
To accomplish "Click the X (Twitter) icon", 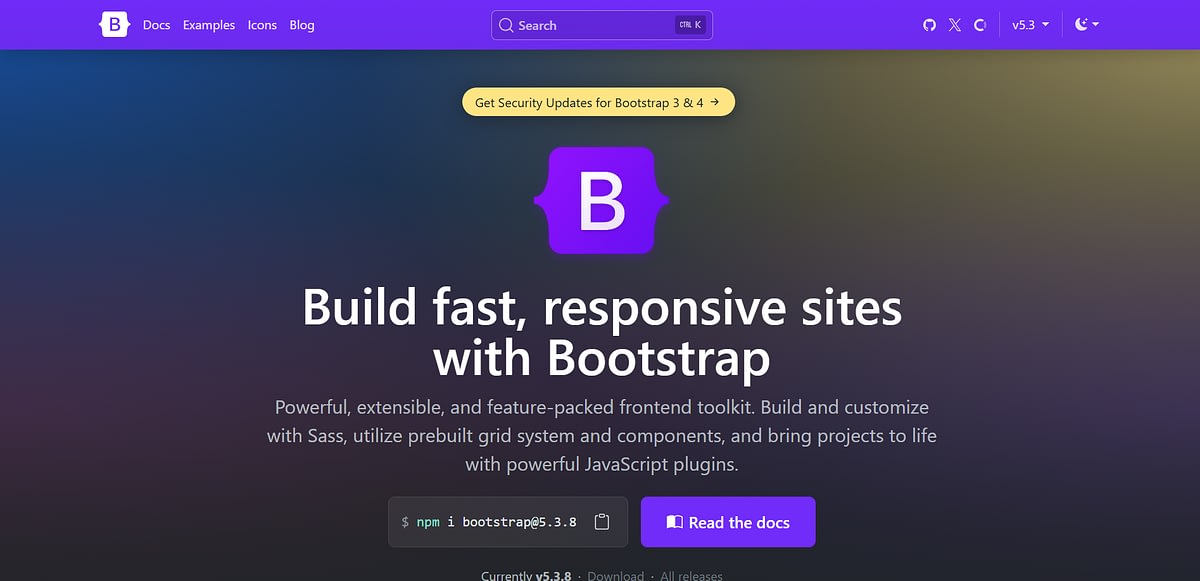I will 955,25.
